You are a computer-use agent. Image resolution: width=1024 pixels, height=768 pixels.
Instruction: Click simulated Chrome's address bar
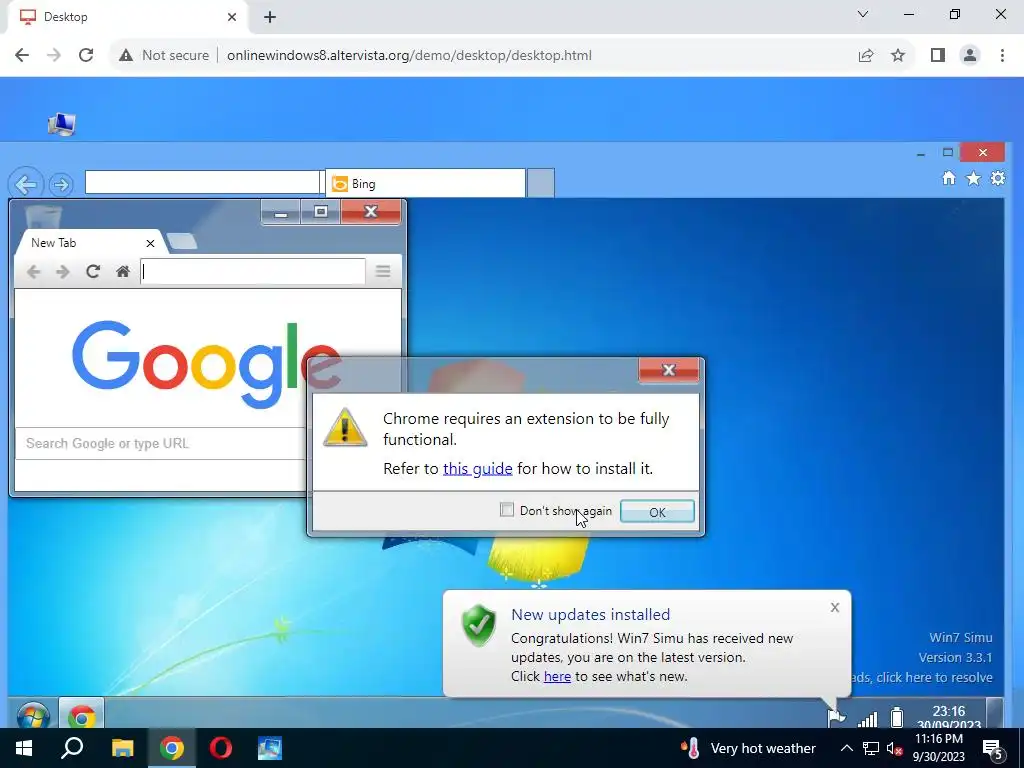[x=253, y=272]
